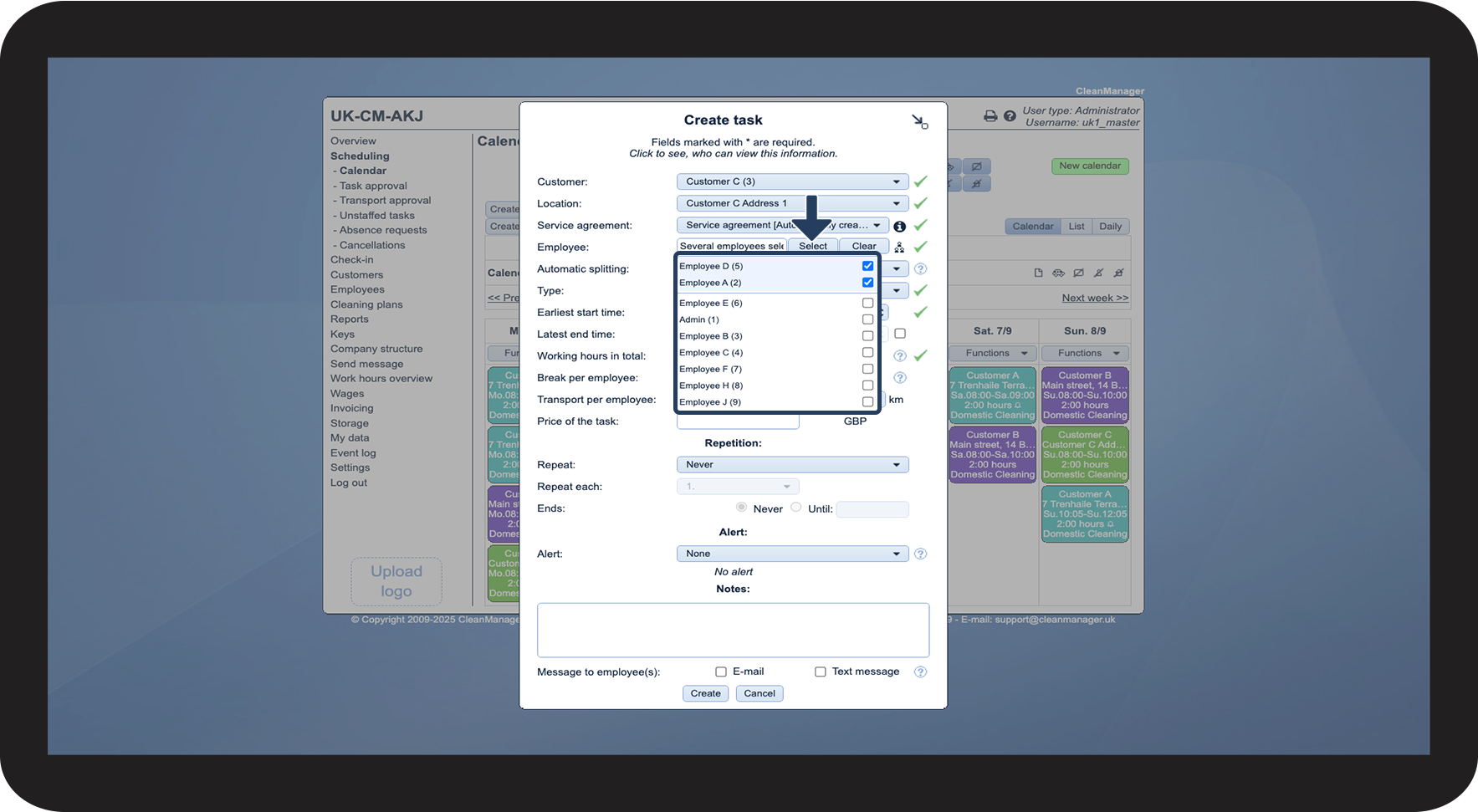The image size is (1478, 812).
Task: Open the Alert help icon
Action: (x=920, y=554)
